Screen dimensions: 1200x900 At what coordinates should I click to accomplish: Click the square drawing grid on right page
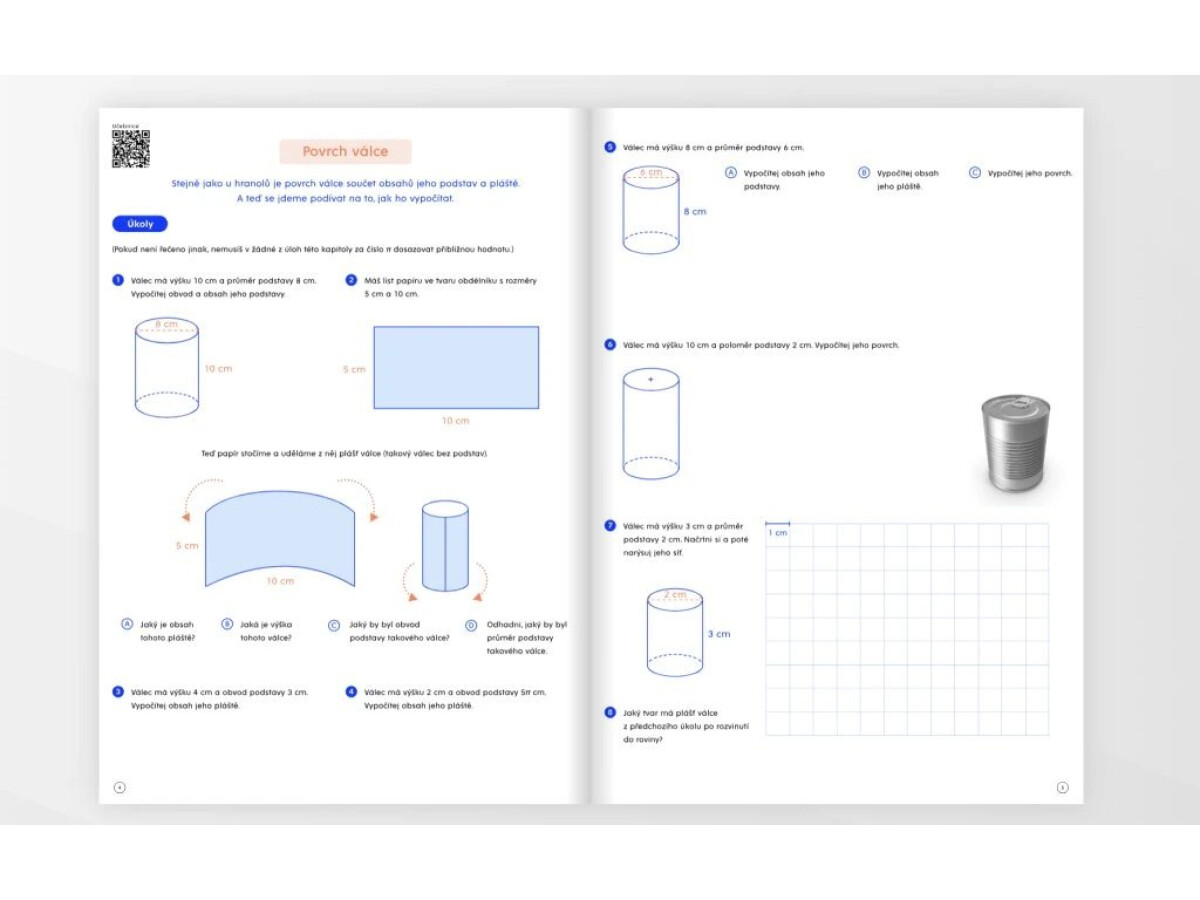pos(907,629)
